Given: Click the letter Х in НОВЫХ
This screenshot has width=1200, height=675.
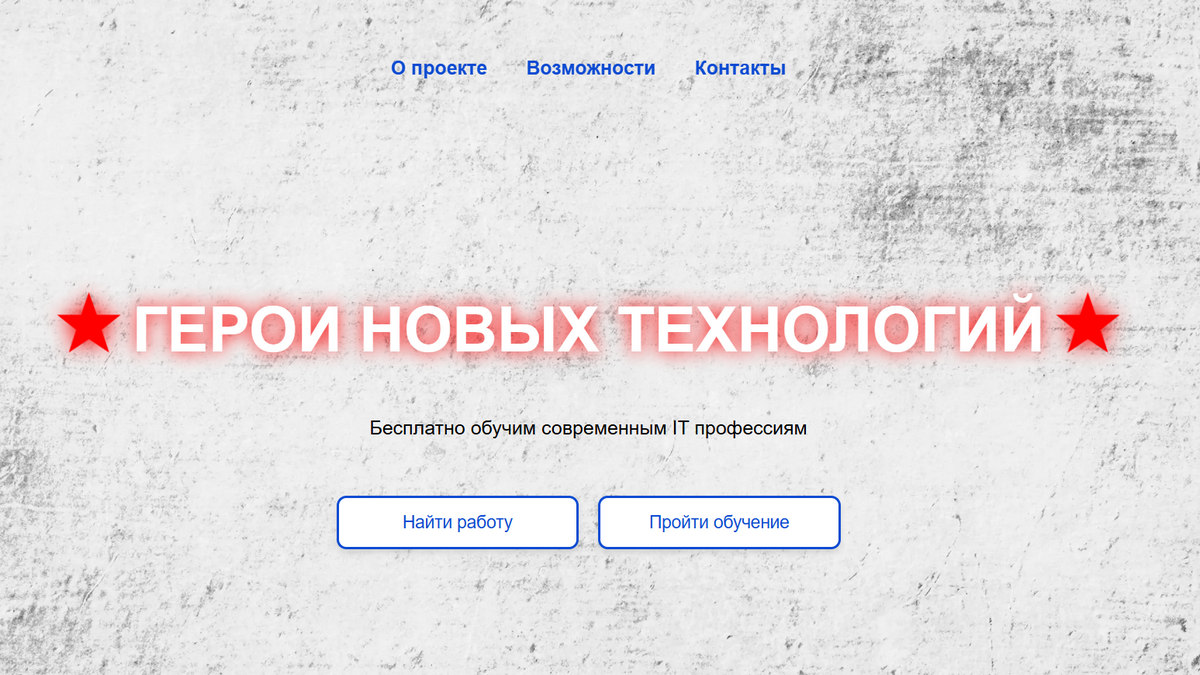Looking at the screenshot, I should [x=575, y=328].
